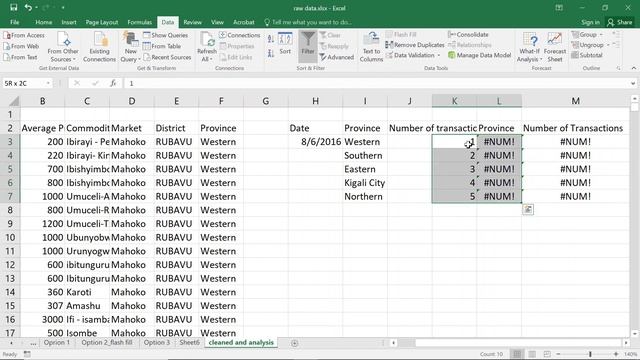Expand Data Validation dropdown arrow
Screen dimensions: 640x360
(439, 56)
